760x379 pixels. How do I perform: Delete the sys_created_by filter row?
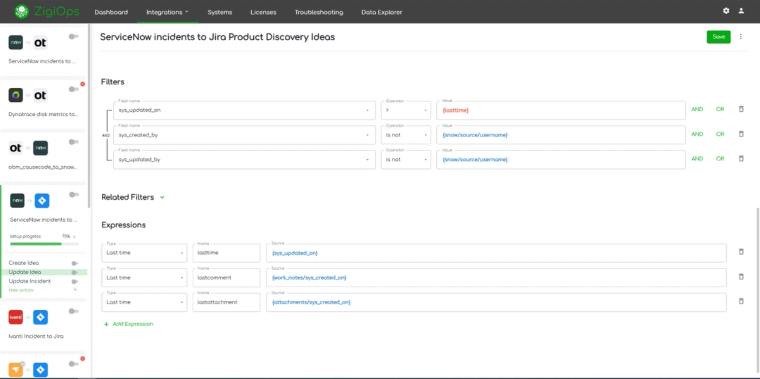click(x=741, y=134)
